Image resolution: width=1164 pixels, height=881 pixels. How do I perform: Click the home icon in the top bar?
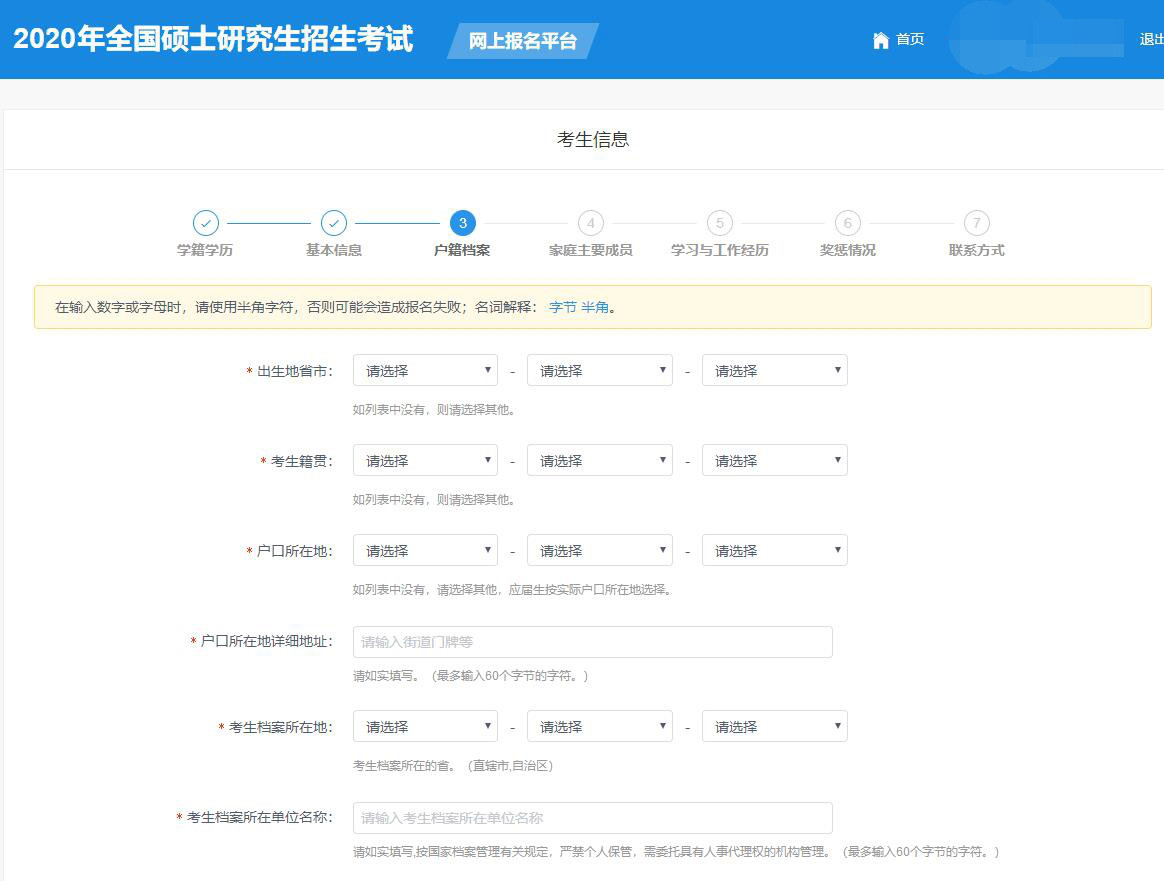point(880,40)
